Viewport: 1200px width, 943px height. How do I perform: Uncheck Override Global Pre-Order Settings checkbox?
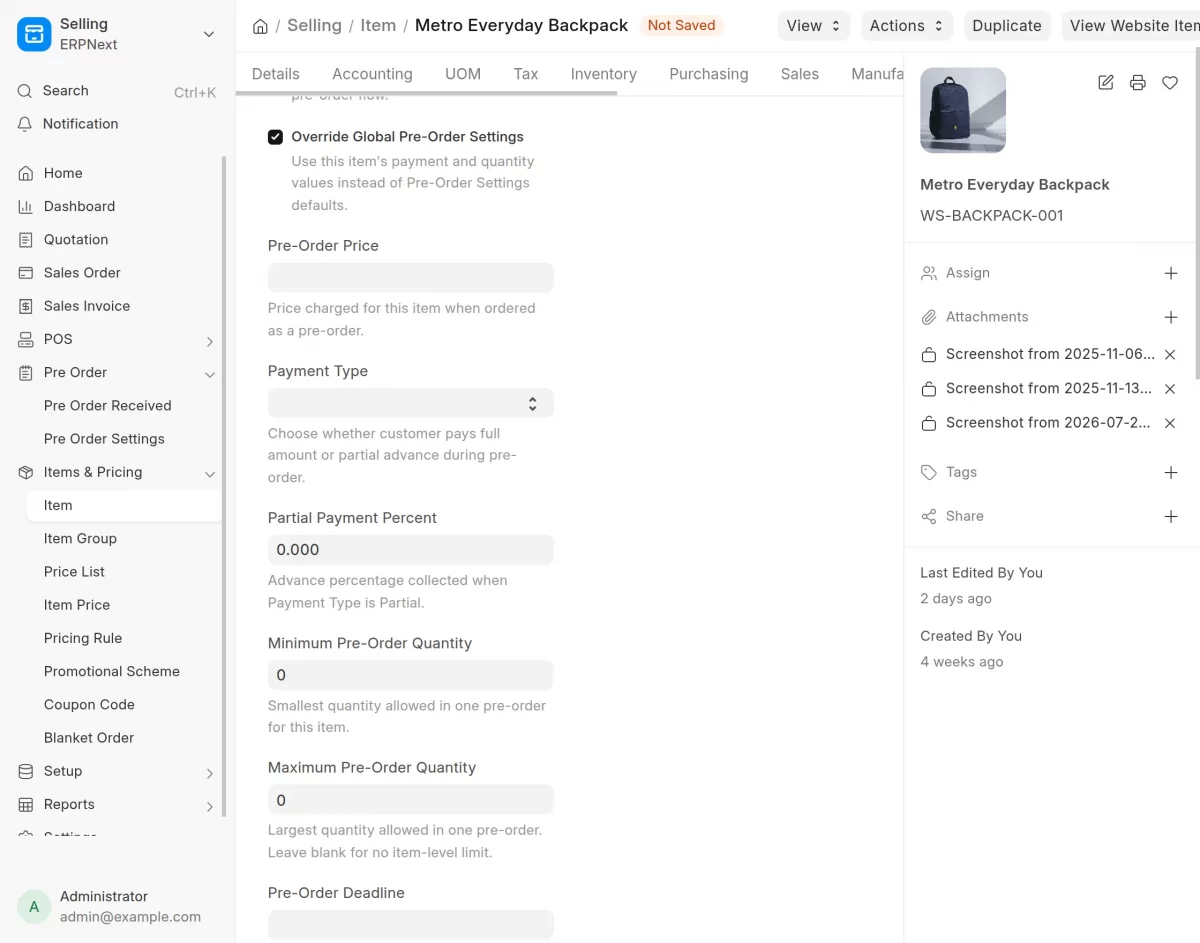point(276,137)
